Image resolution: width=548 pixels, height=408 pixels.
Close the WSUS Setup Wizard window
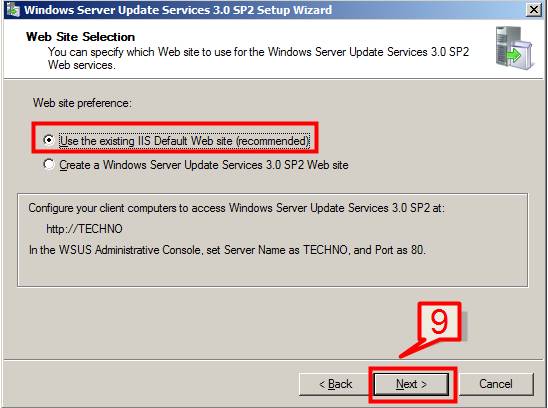(534, 9)
